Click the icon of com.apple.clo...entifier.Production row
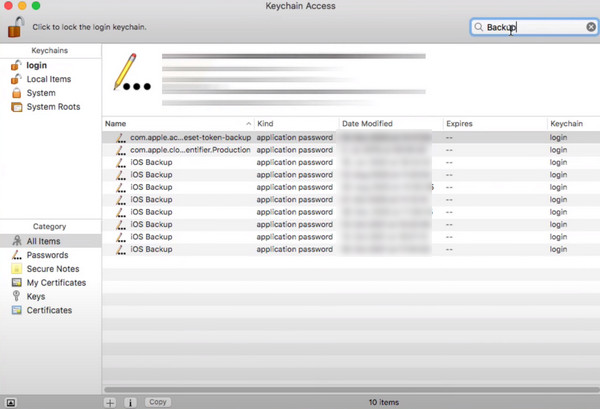The image size is (600, 409). [x=121, y=150]
